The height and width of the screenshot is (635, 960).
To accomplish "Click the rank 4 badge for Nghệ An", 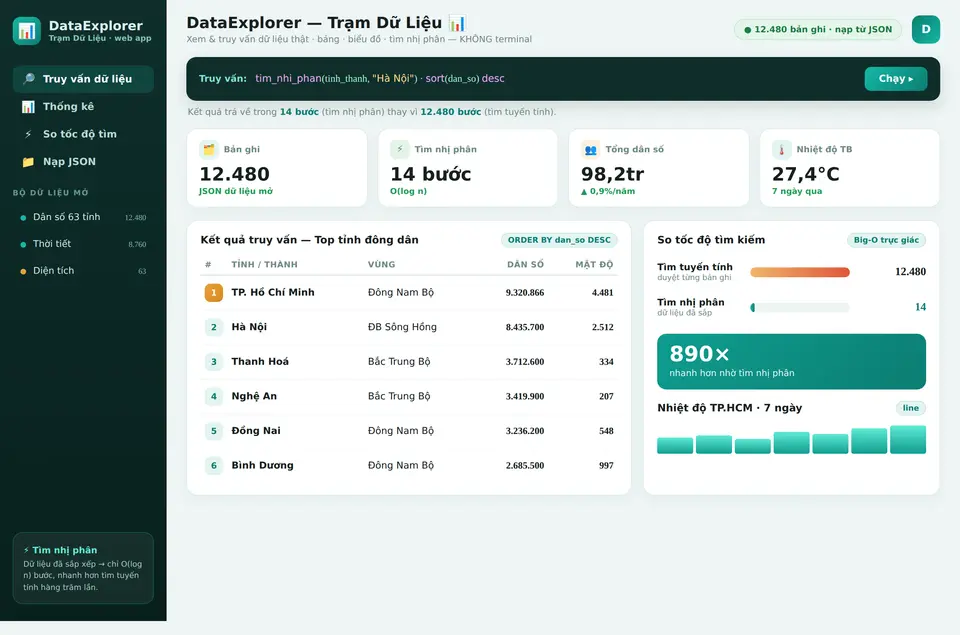I will pos(214,396).
